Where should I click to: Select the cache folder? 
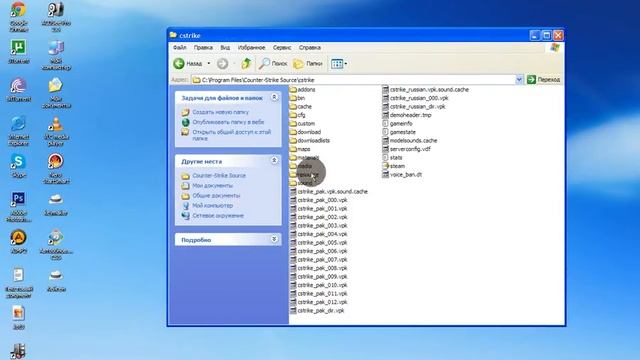pyautogui.click(x=300, y=107)
